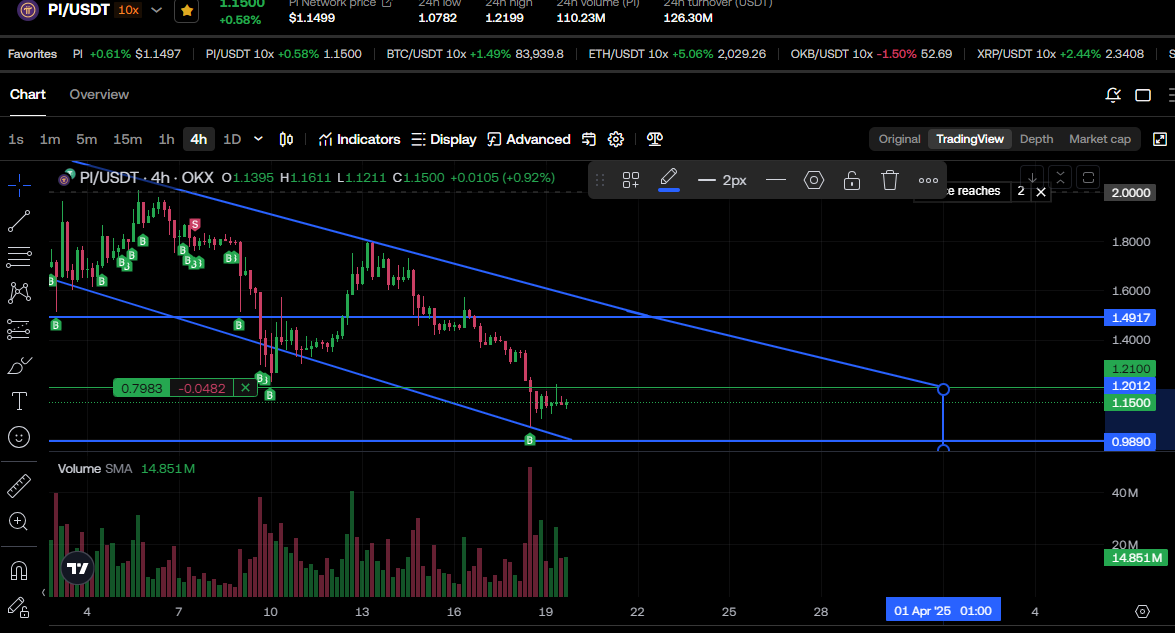Switch to TradingView chart view
This screenshot has height=633, width=1175.
point(970,139)
